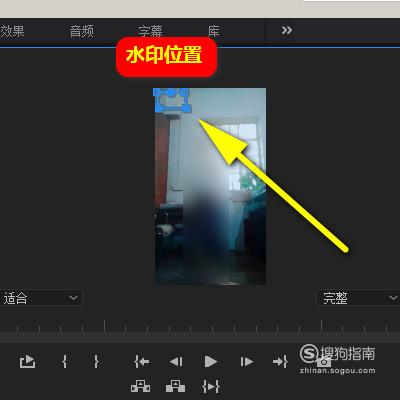Switch to the 库 workspace tab
The height and width of the screenshot is (400, 400).
214,31
